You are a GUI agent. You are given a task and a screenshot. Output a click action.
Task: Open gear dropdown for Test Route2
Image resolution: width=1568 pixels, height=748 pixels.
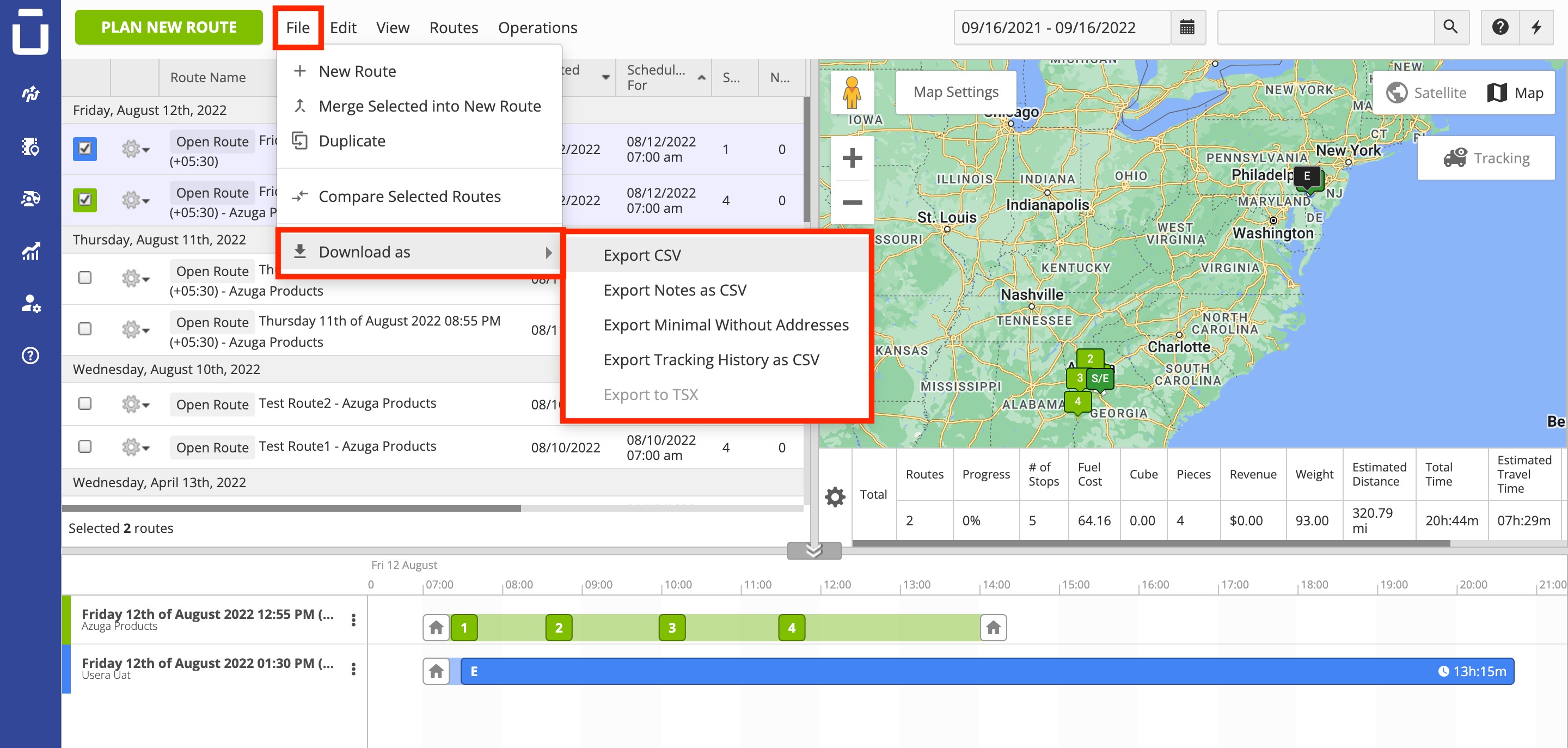pos(135,404)
